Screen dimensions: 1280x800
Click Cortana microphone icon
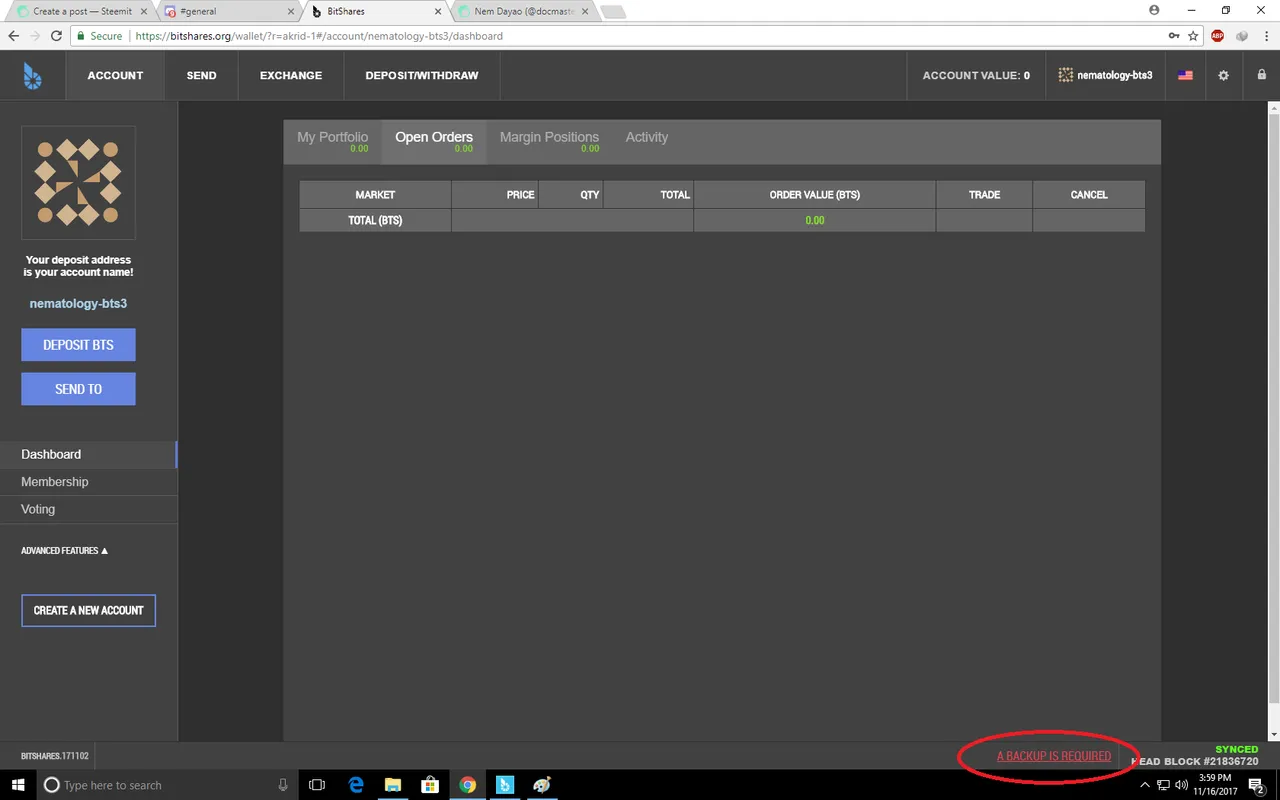[x=283, y=785]
